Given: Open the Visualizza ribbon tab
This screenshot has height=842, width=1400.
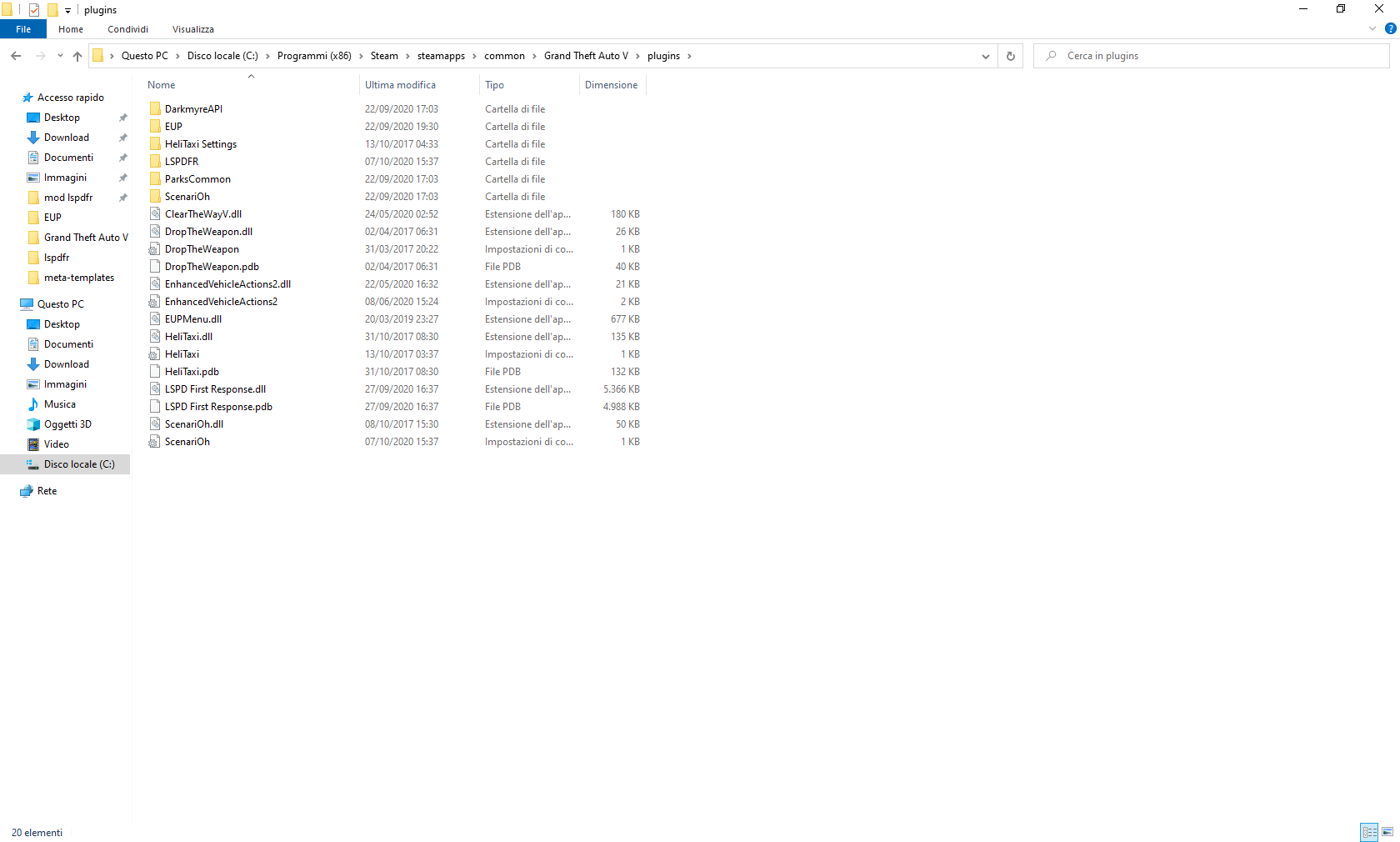Looking at the screenshot, I should [193, 29].
